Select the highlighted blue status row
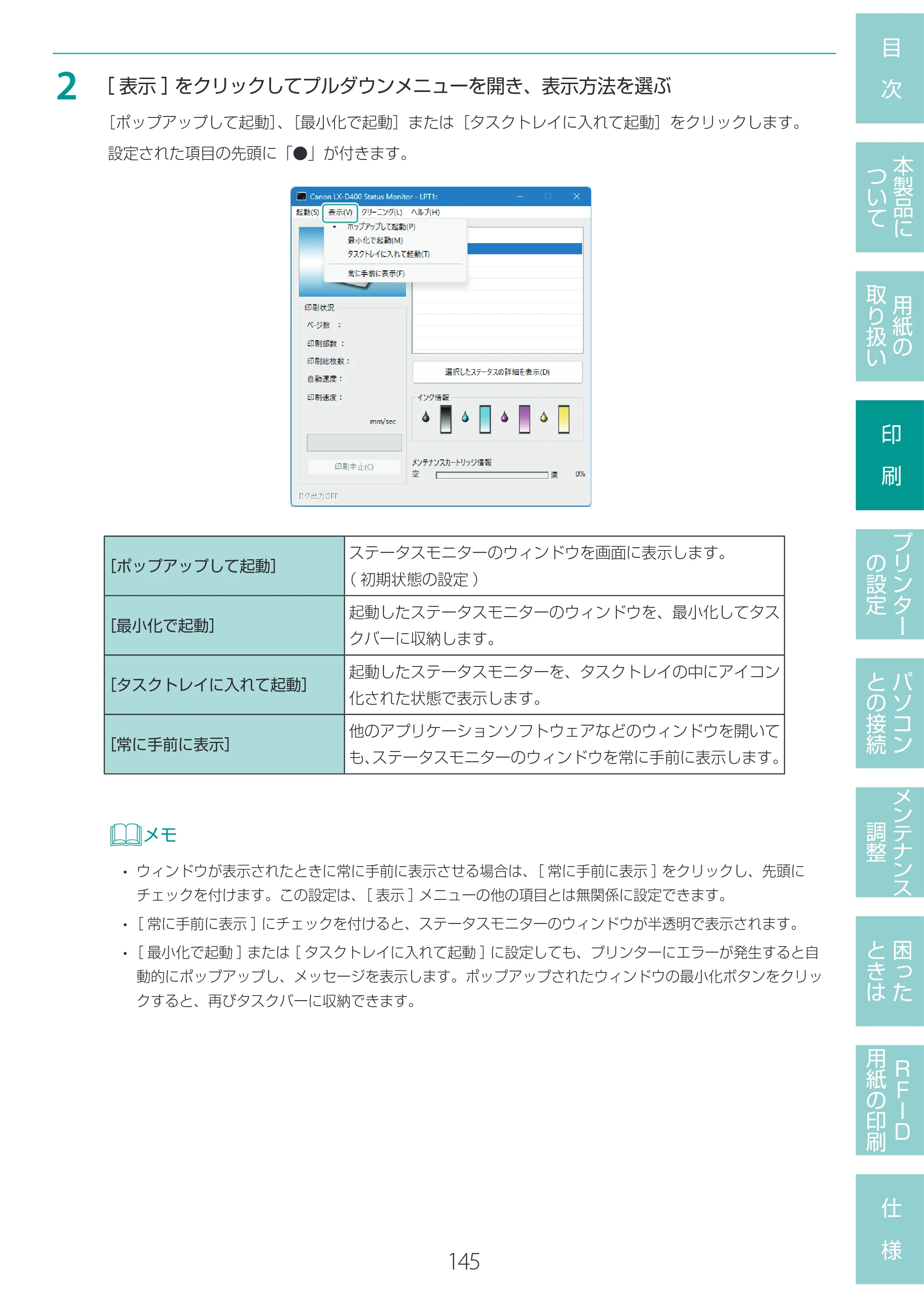Viewport: 924px width, 1308px height. pos(524,248)
